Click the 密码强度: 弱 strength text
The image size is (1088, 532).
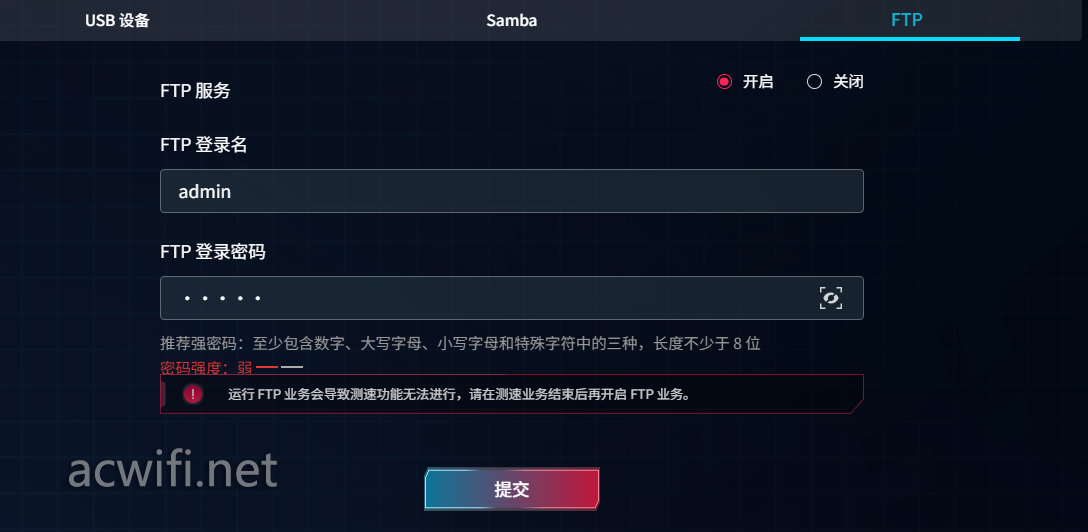[206, 367]
